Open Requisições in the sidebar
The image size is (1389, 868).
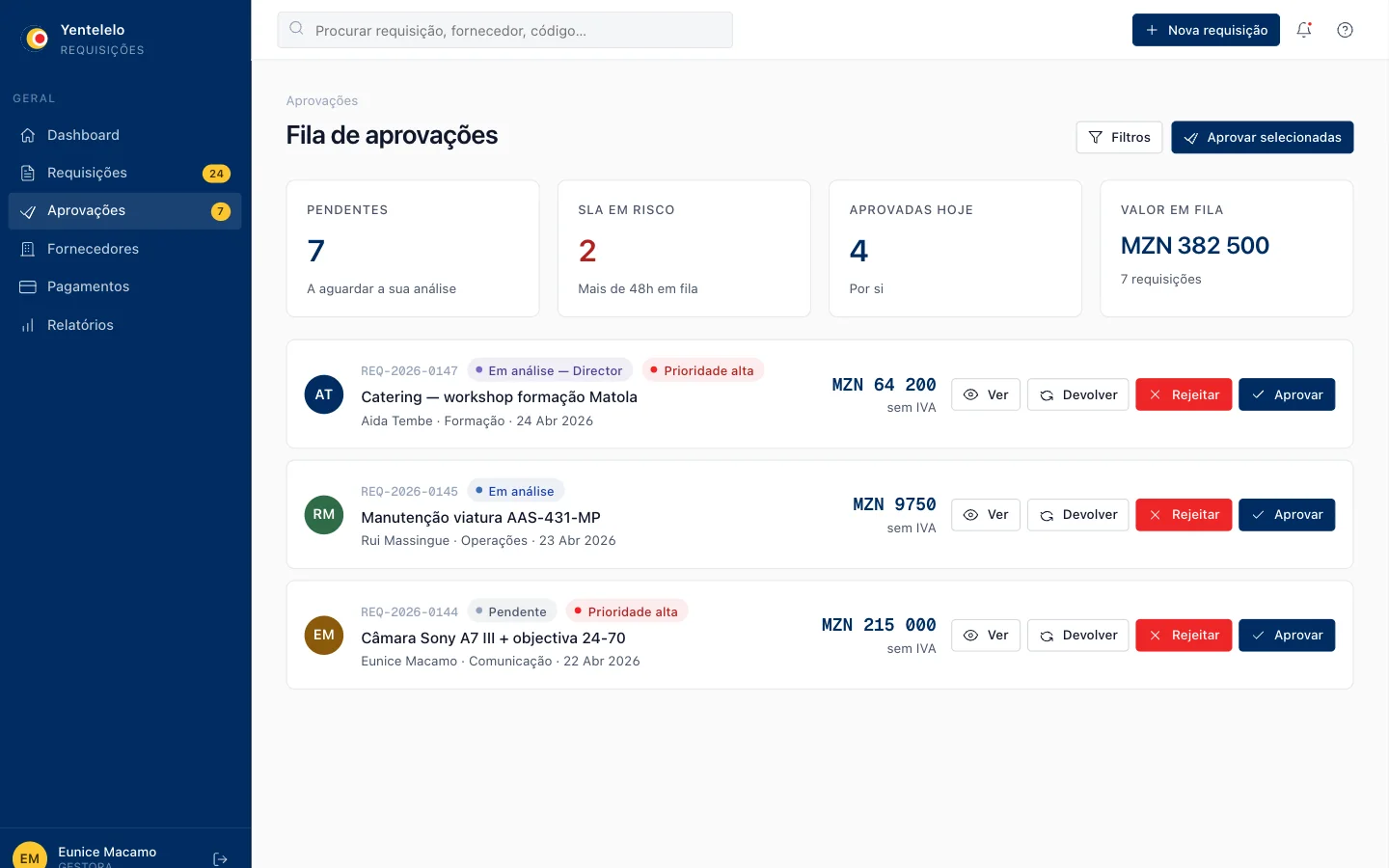coord(125,173)
